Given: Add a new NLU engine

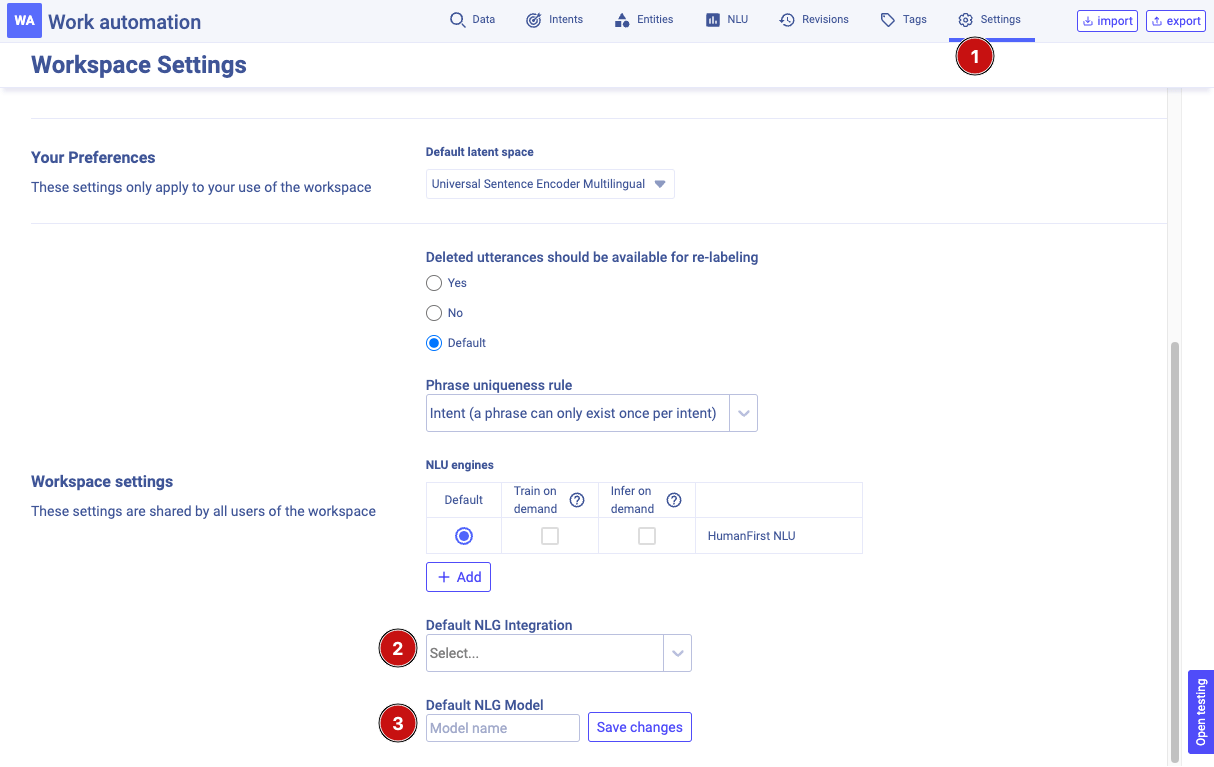Looking at the screenshot, I should [x=458, y=576].
